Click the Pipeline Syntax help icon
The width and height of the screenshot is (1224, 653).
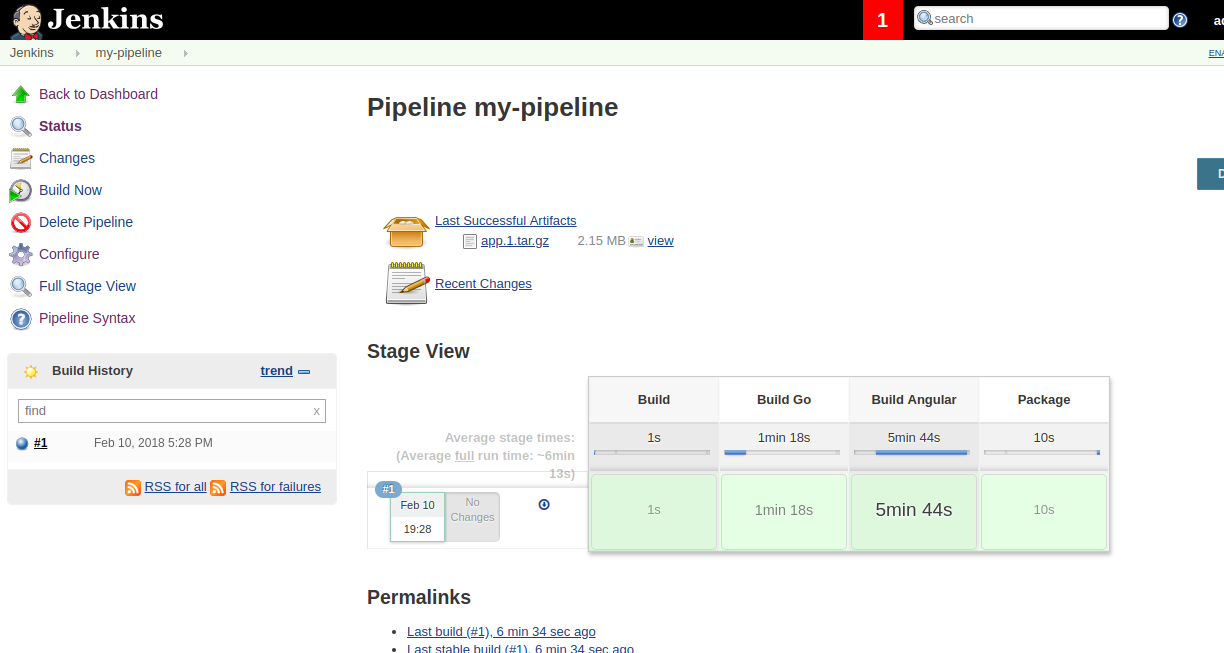point(21,318)
